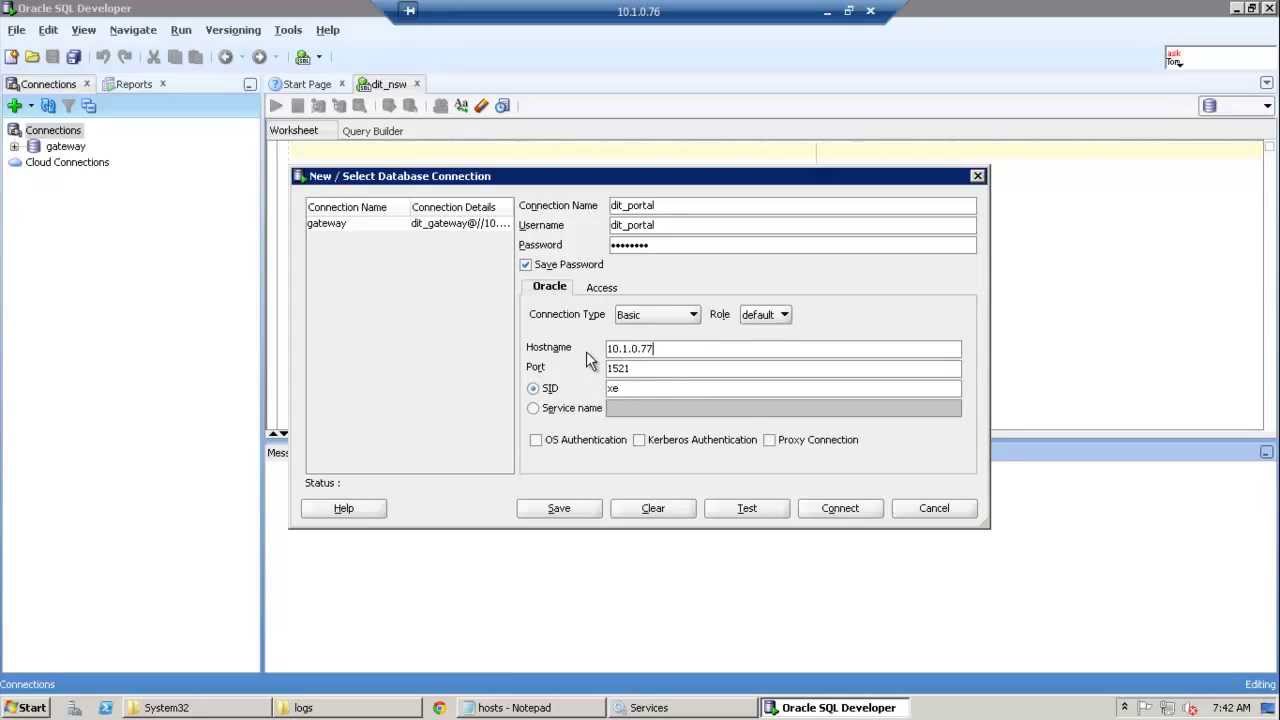Screen dimensions: 1280x720
Task: Open the Versioning menu
Action: [233, 30]
